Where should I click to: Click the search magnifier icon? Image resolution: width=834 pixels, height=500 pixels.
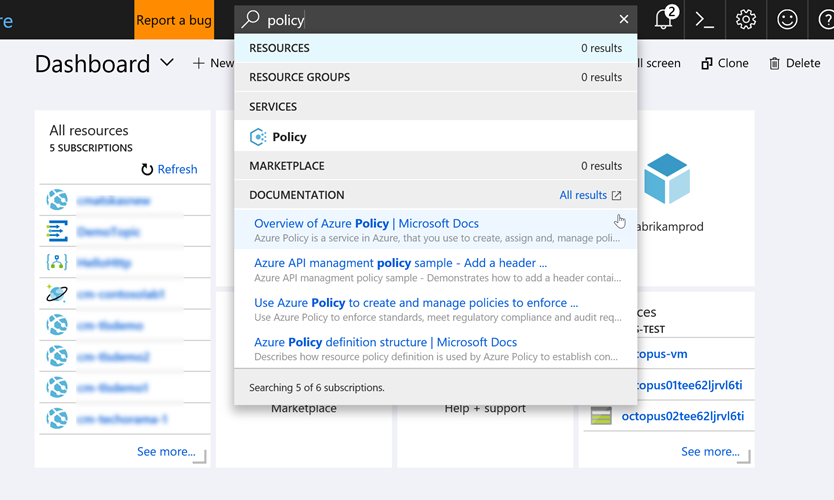(250, 19)
